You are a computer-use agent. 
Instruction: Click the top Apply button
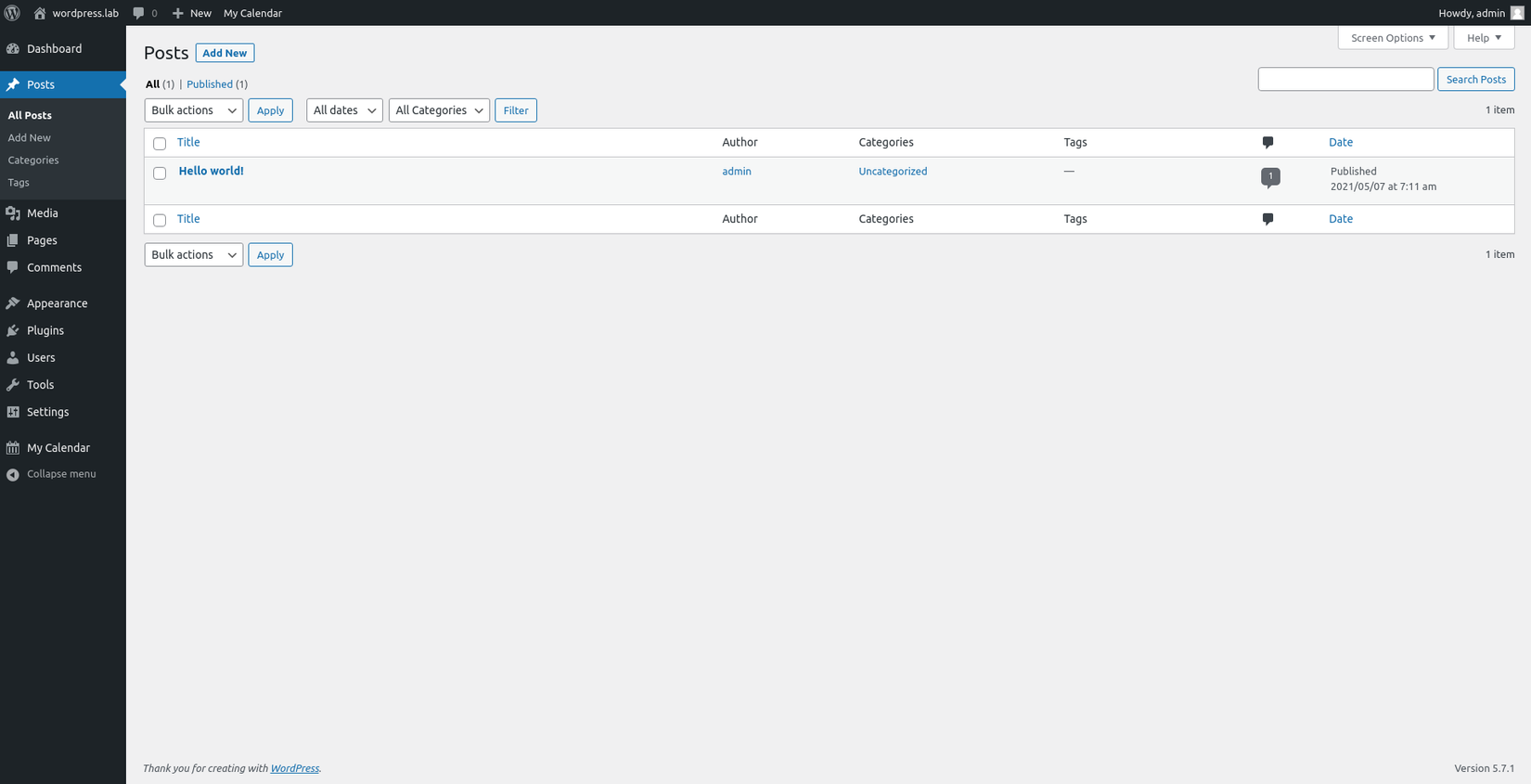[270, 110]
